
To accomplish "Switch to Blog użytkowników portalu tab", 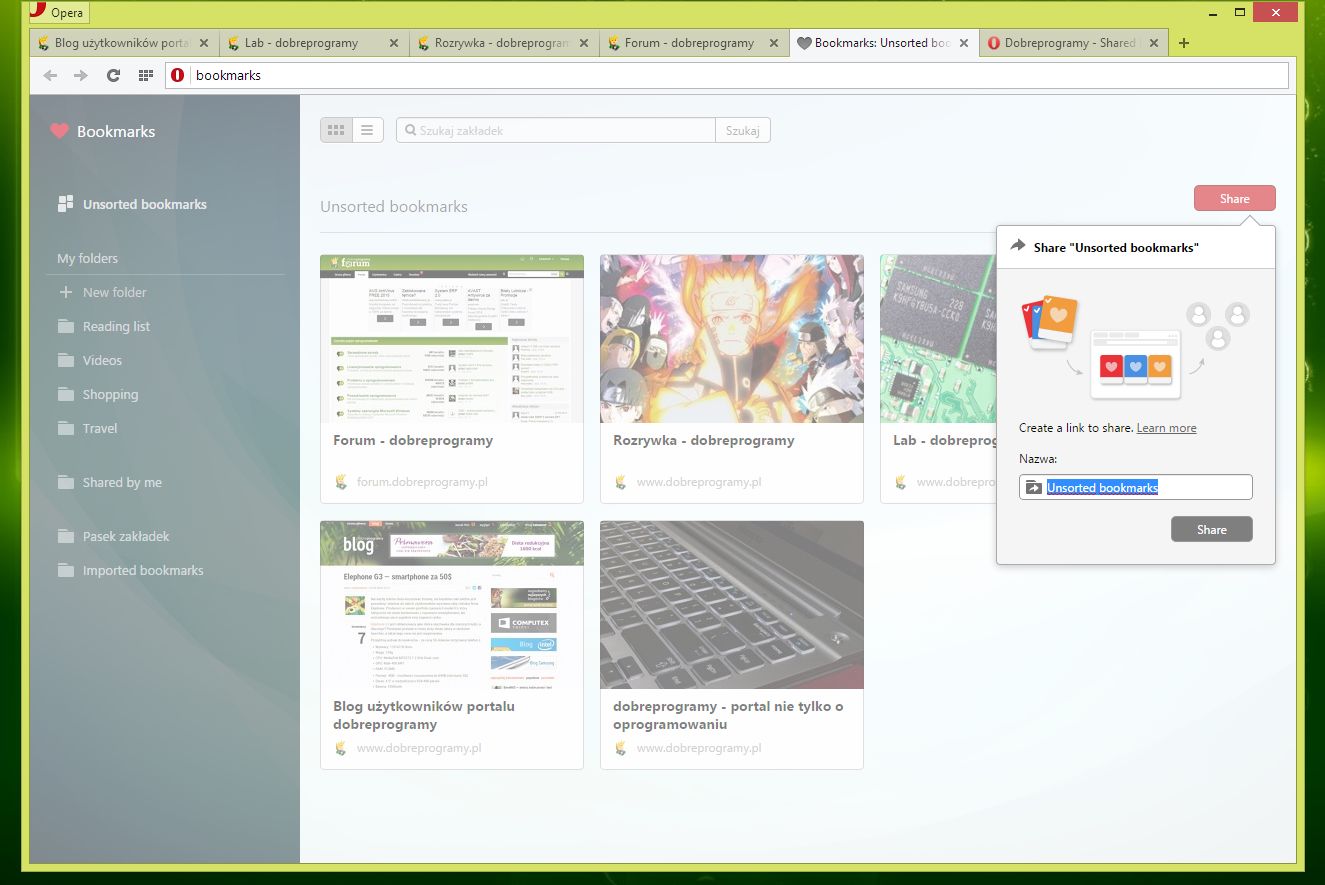I will coord(125,43).
